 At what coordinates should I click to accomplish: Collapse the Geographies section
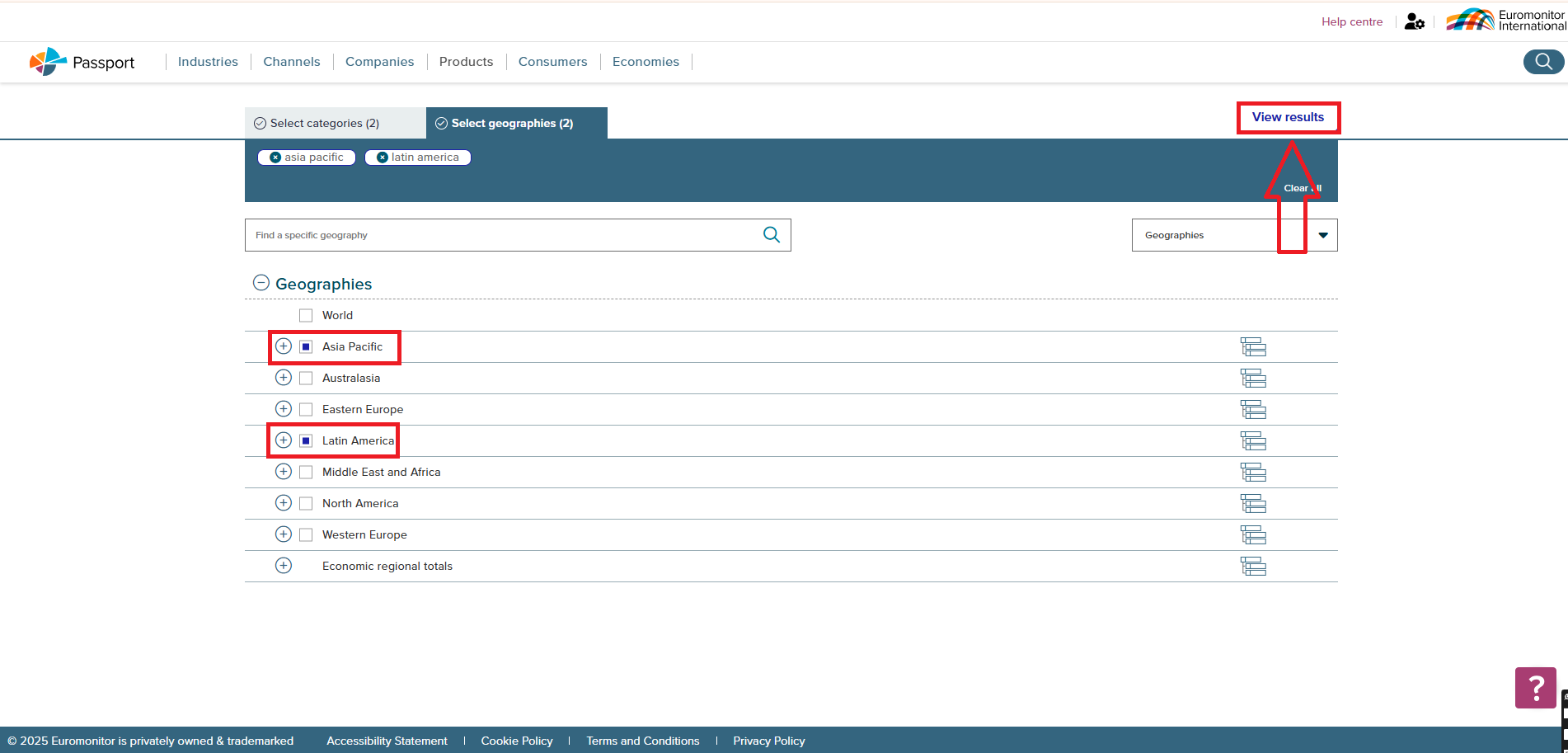(261, 283)
